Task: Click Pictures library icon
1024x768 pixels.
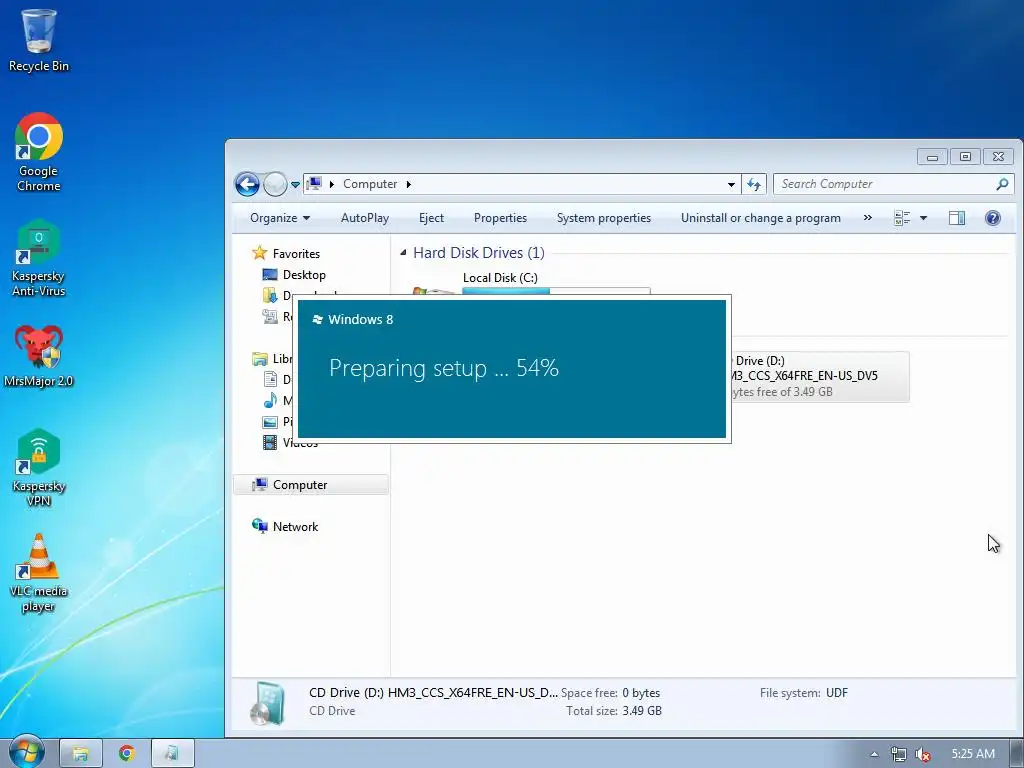Action: pos(270,422)
